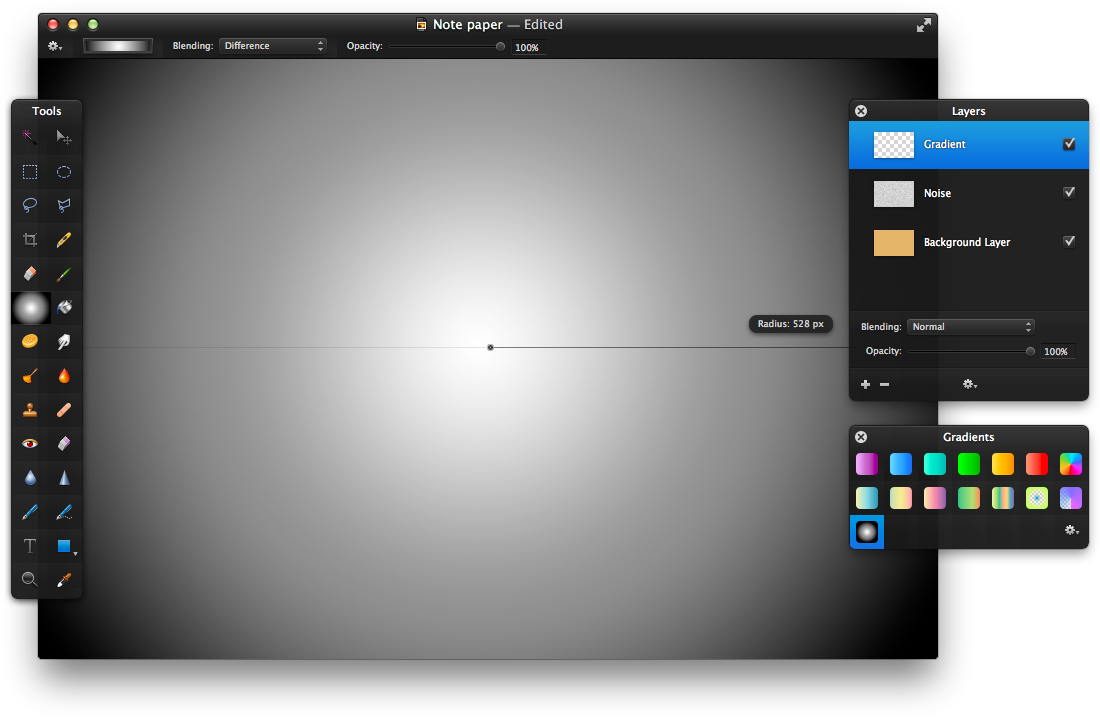Choose the Red Eye tool
Viewport: 1100px width, 718px height.
30,443
